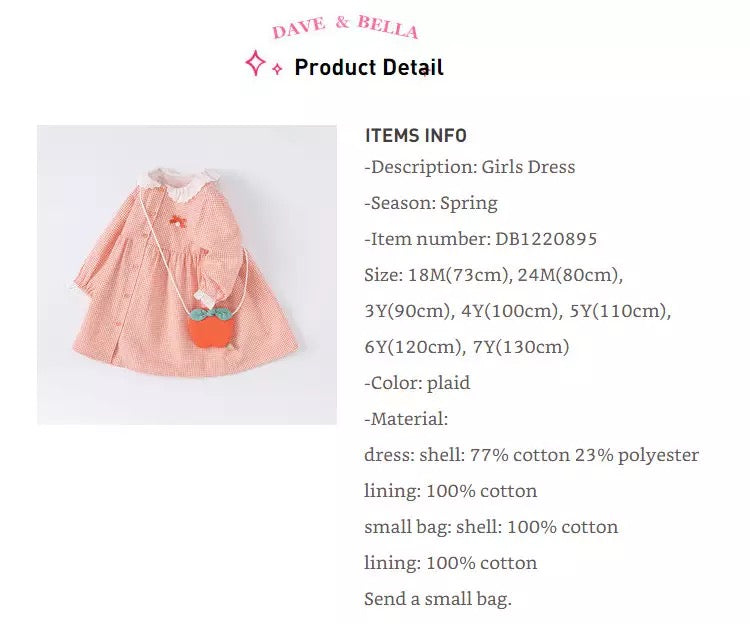The width and height of the screenshot is (750, 624).
Task: Select size 6Y(120cm)
Action: coord(413,347)
